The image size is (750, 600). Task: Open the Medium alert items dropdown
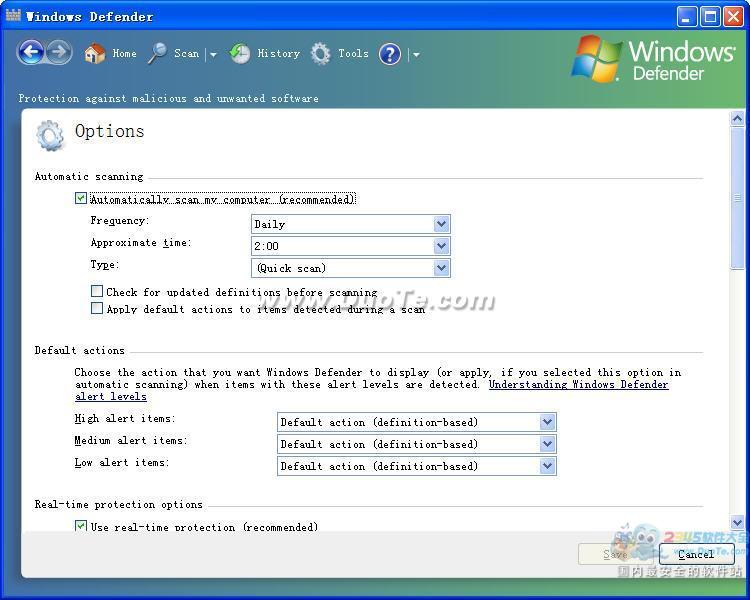click(417, 444)
